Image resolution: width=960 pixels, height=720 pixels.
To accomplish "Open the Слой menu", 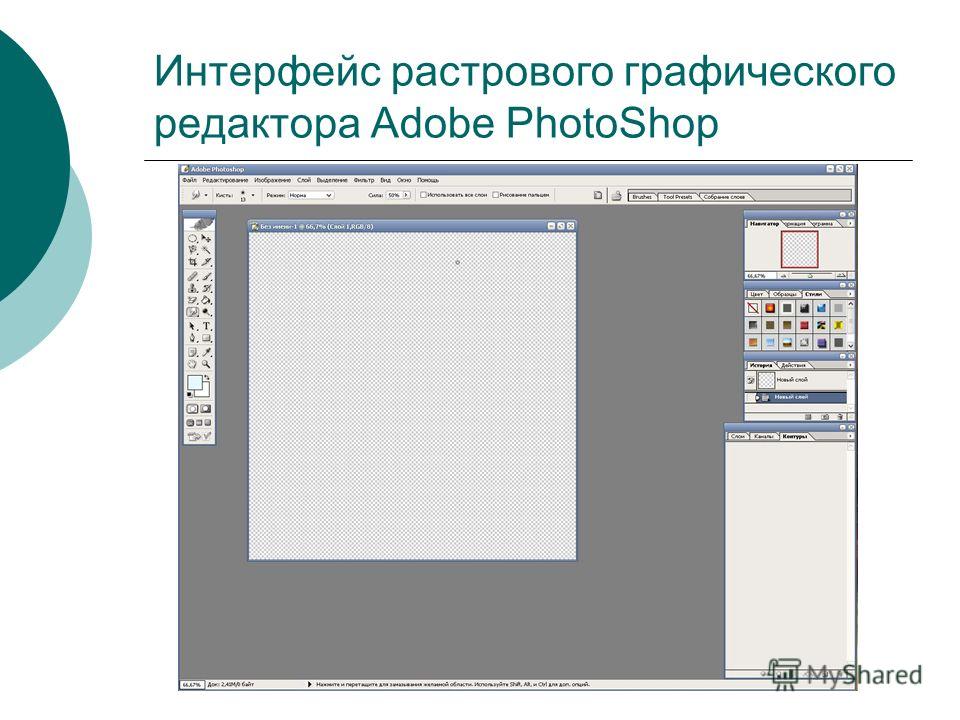I will point(304,181).
